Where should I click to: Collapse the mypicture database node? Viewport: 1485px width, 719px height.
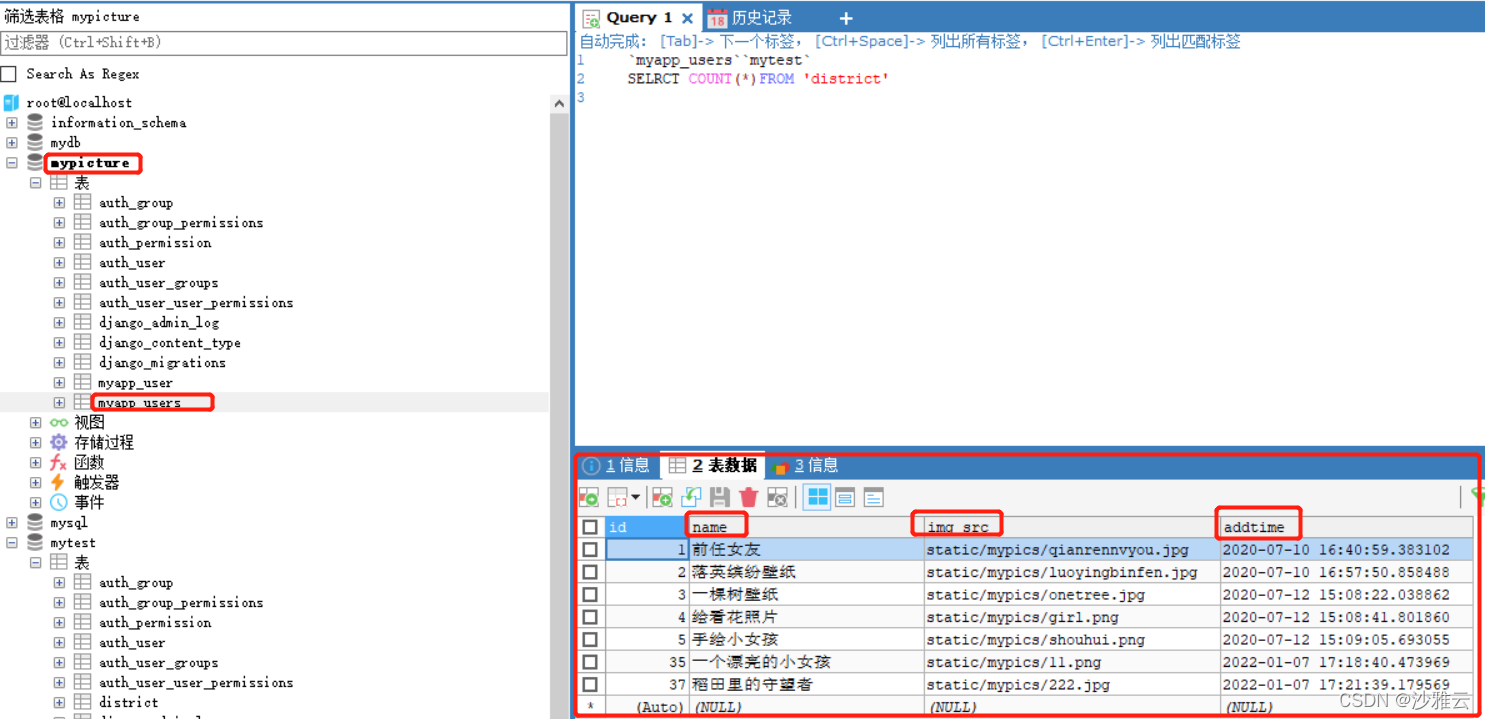[12, 162]
